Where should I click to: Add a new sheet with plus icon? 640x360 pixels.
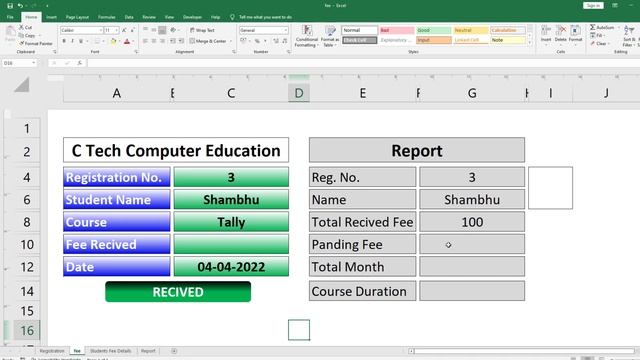tap(174, 351)
